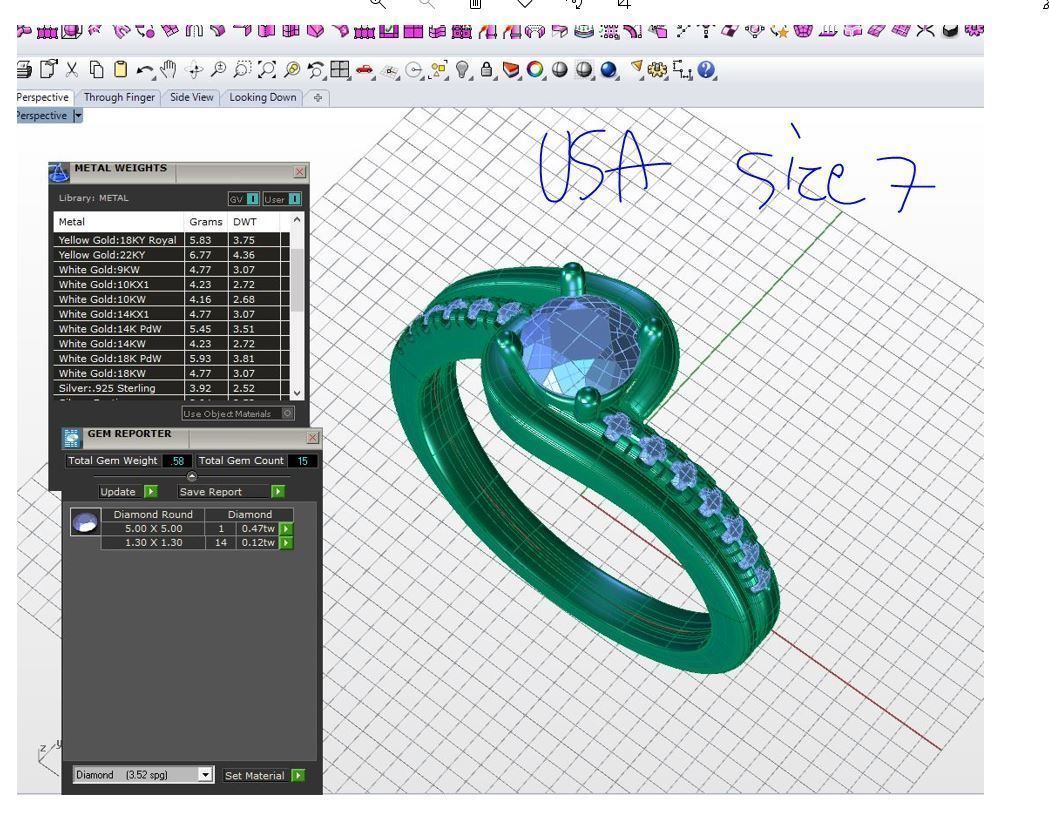Click green arrow beside 0.47tw row
The height and width of the screenshot is (818, 1049).
coord(286,528)
